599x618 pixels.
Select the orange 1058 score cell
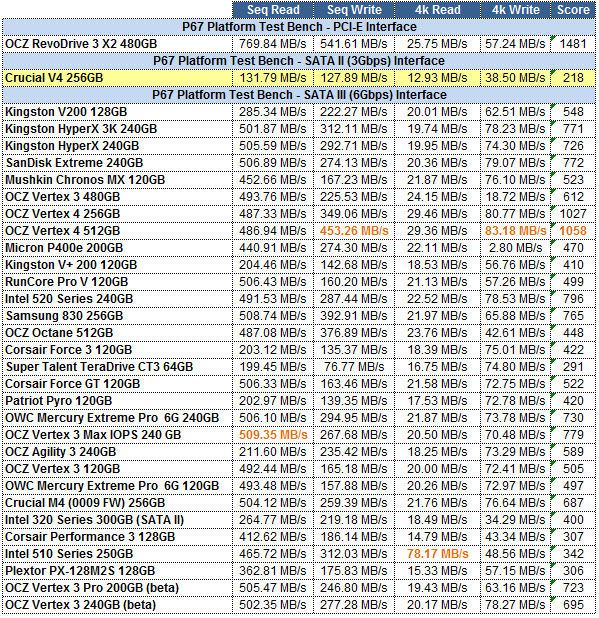[x=573, y=231]
